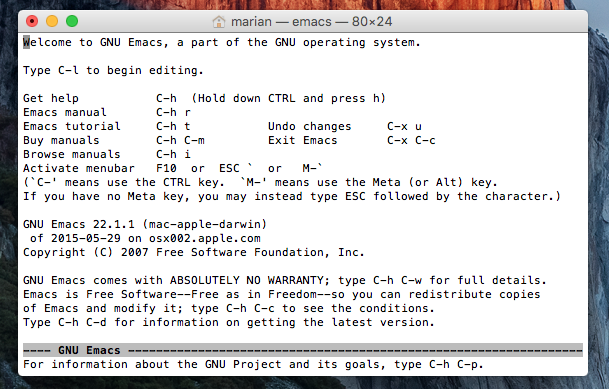Click the 'GNU Emacs' mode line bar
609x389 pixels.
coord(303,350)
